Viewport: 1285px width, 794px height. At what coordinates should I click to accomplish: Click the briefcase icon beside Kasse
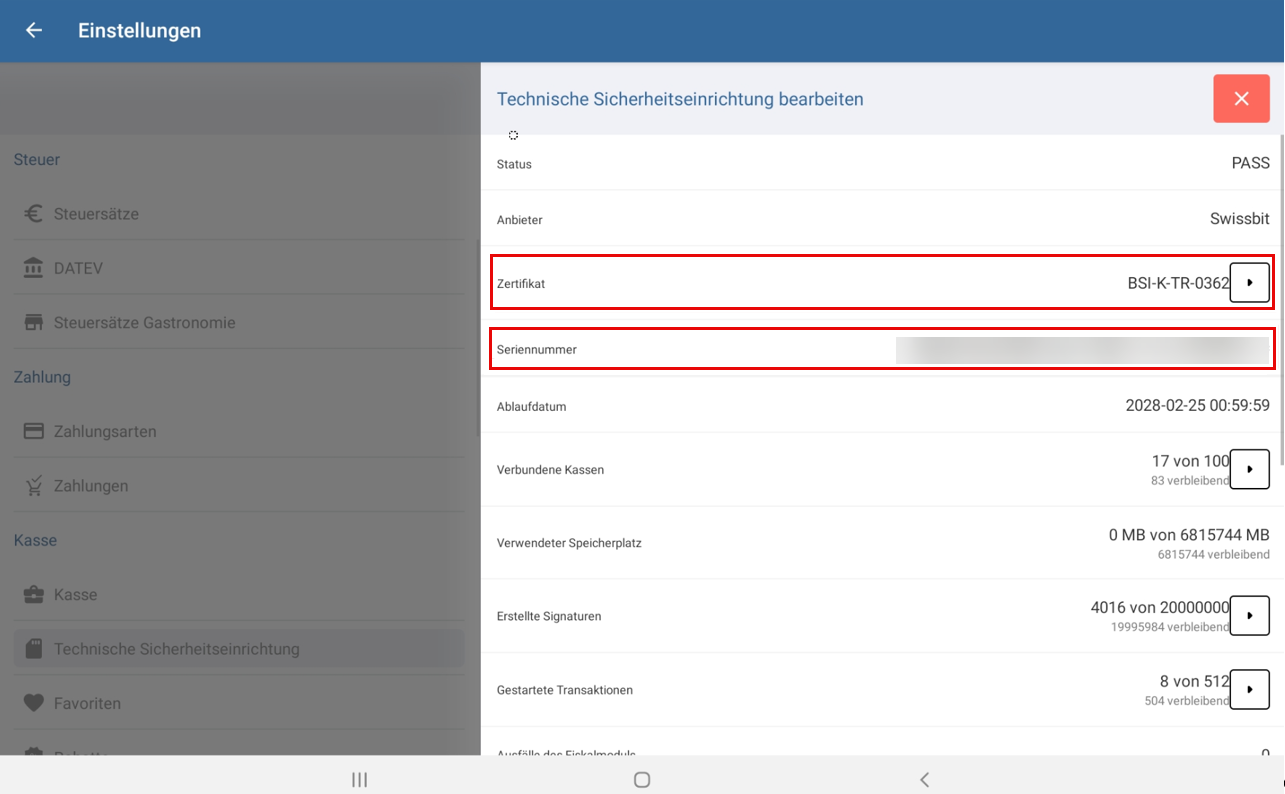(33, 595)
